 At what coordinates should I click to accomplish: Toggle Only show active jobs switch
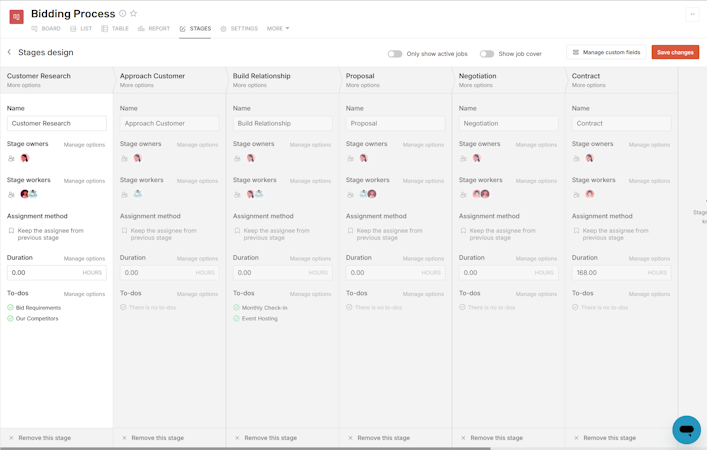click(395, 53)
